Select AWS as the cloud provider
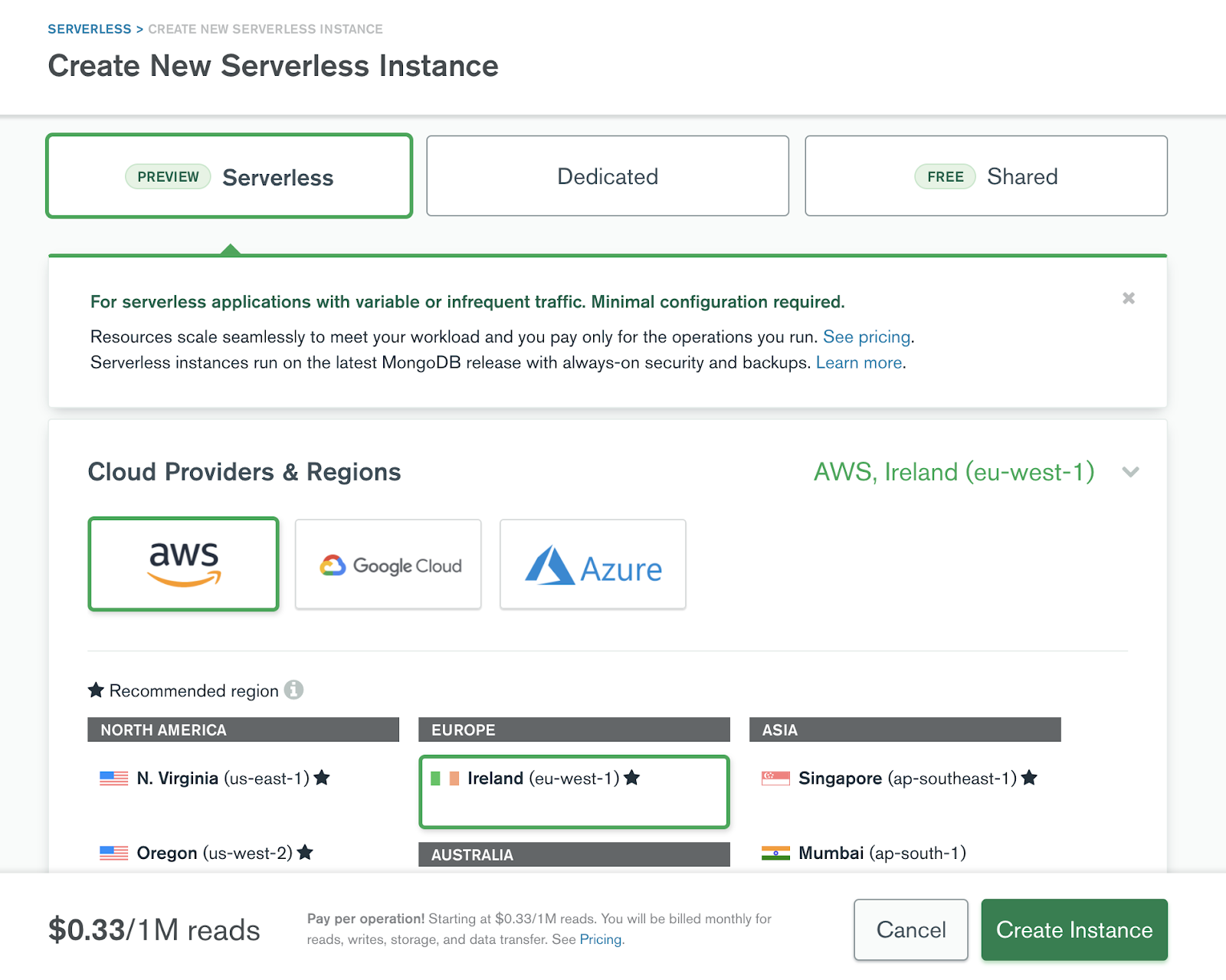The height and width of the screenshot is (980, 1226). (183, 564)
